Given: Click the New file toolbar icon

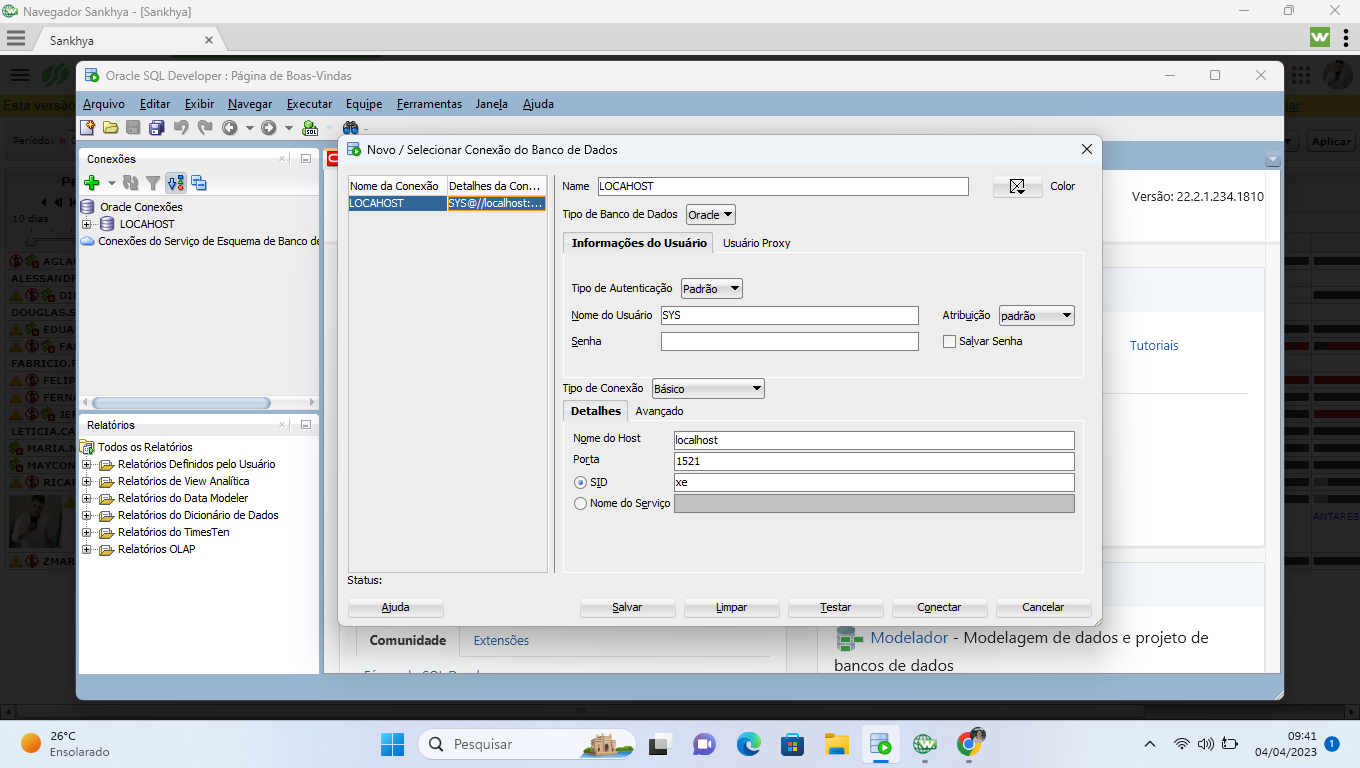Looking at the screenshot, I should click(88, 127).
